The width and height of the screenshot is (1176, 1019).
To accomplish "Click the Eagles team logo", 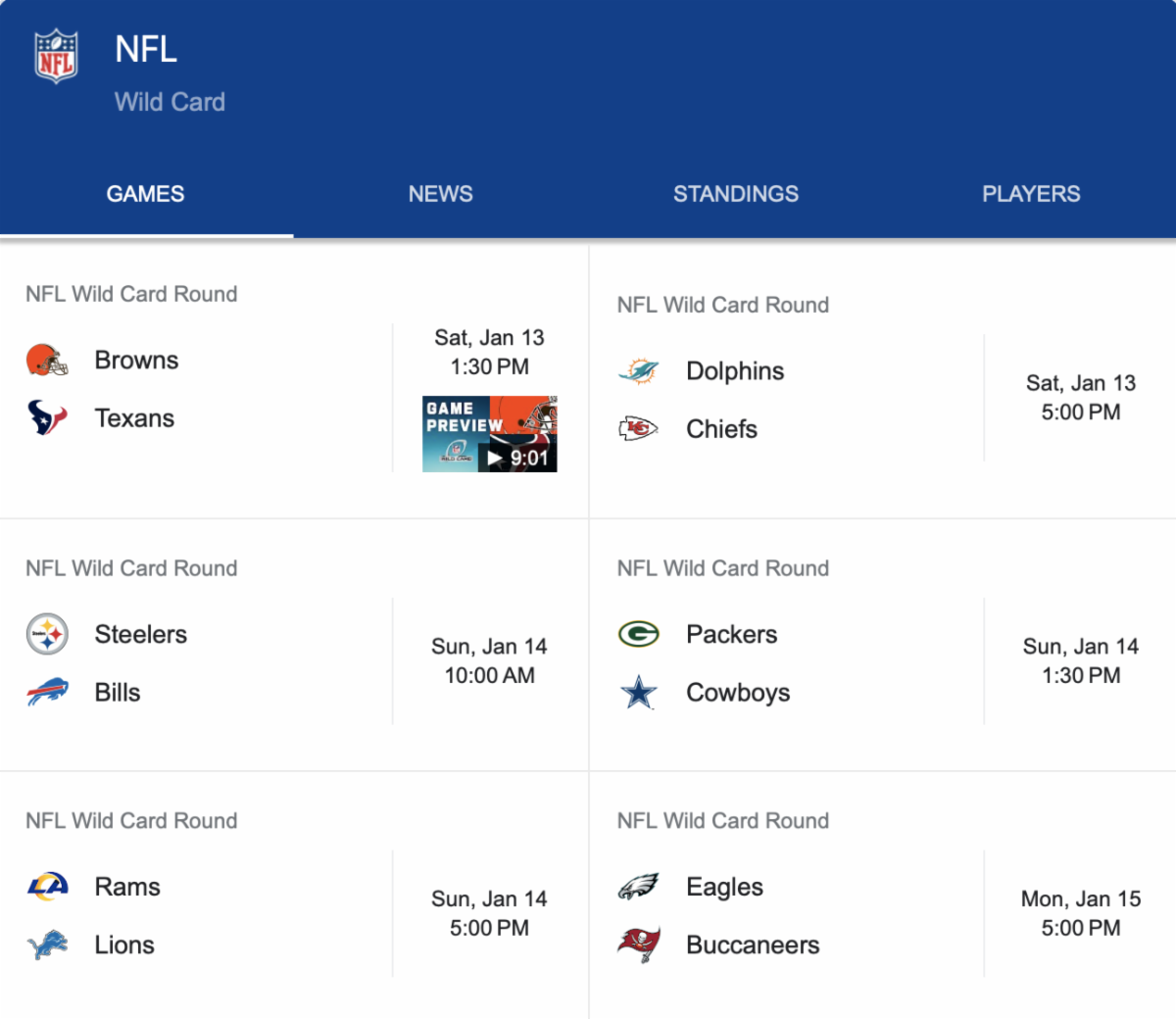I will pyautogui.click(x=638, y=887).
